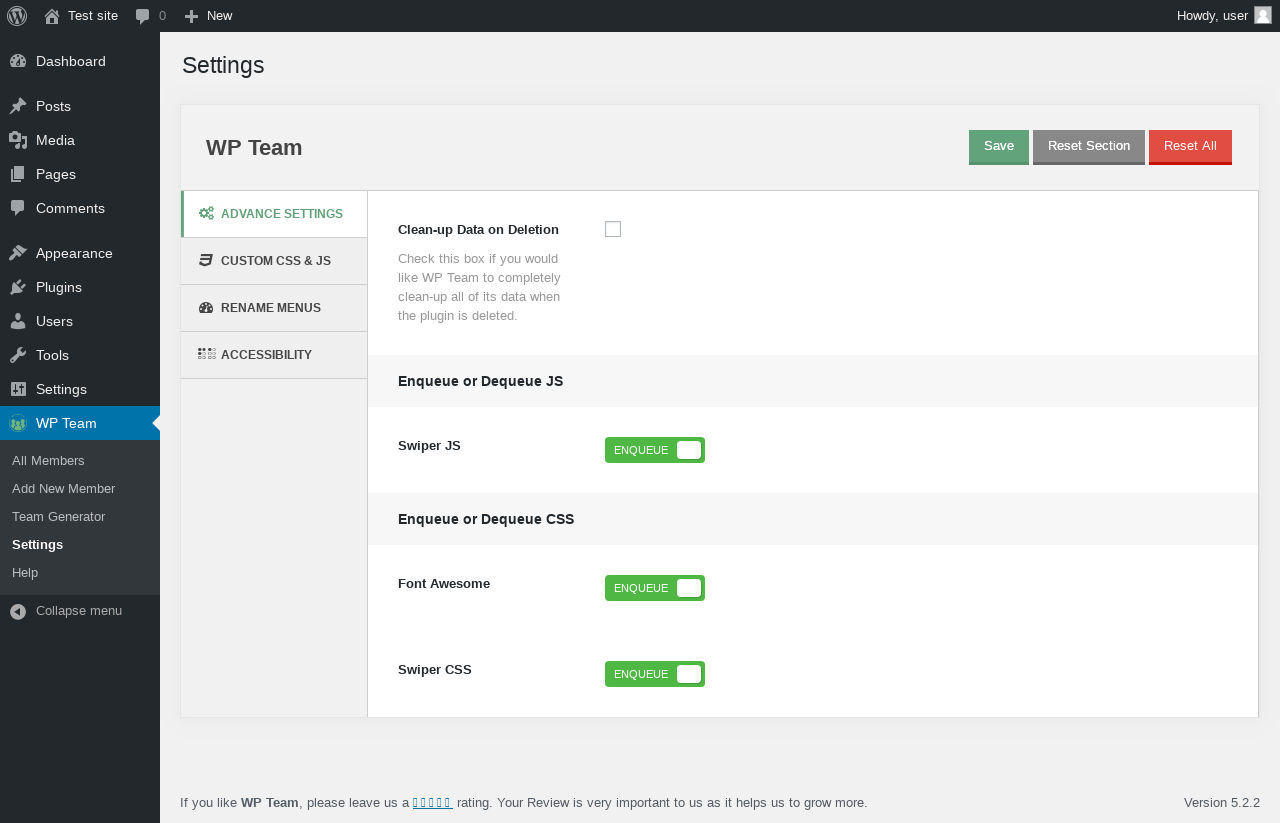This screenshot has height=823, width=1280.
Task: Click the gears icon on Advance Settings
Action: [206, 213]
